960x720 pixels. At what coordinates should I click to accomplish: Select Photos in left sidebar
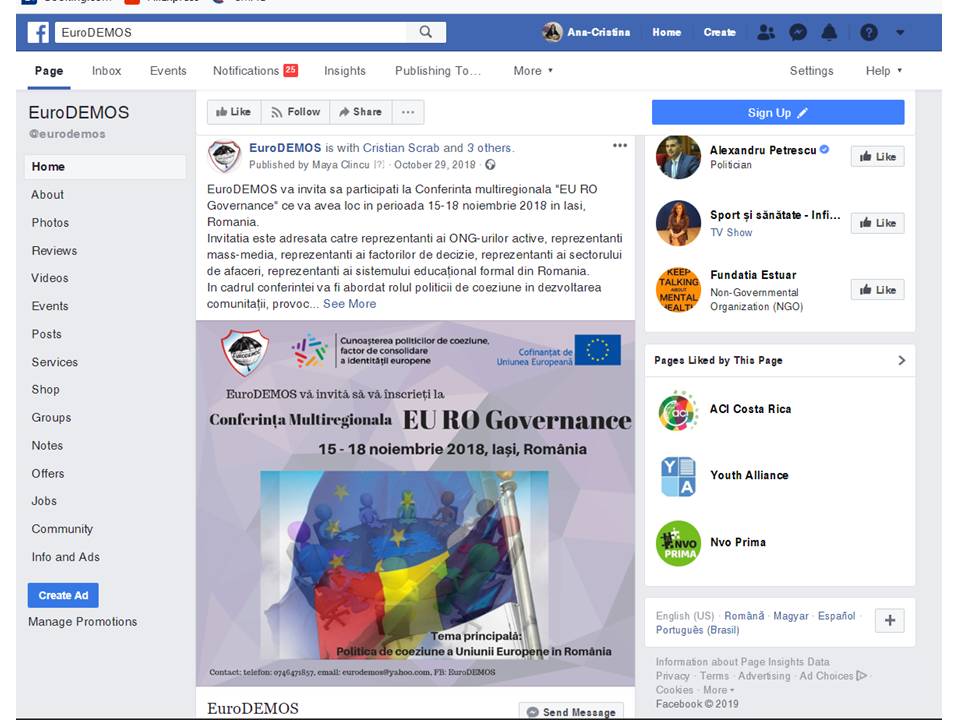[50, 223]
